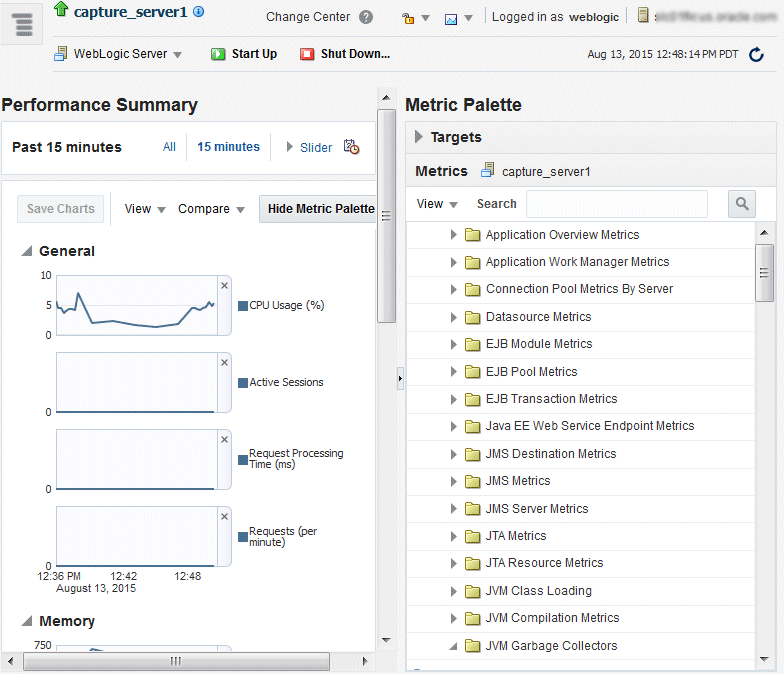Screen dimensions: 784x674
Task: Remove the Active Sessions chart
Action: 224,362
